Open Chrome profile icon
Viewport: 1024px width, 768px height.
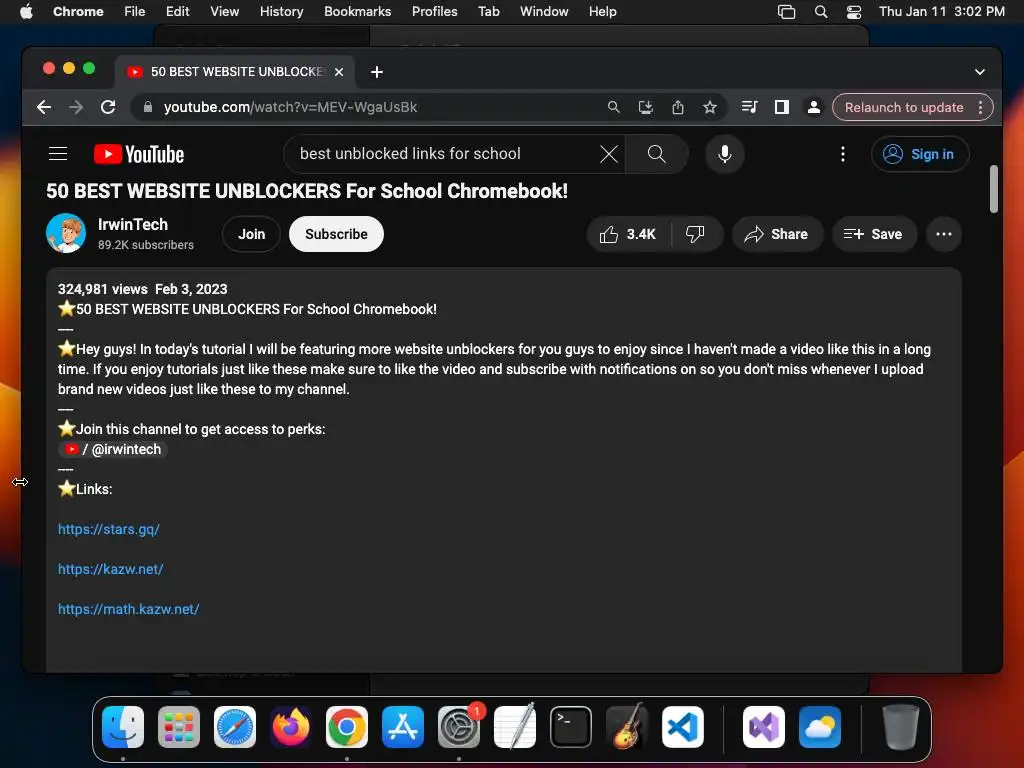[x=814, y=107]
